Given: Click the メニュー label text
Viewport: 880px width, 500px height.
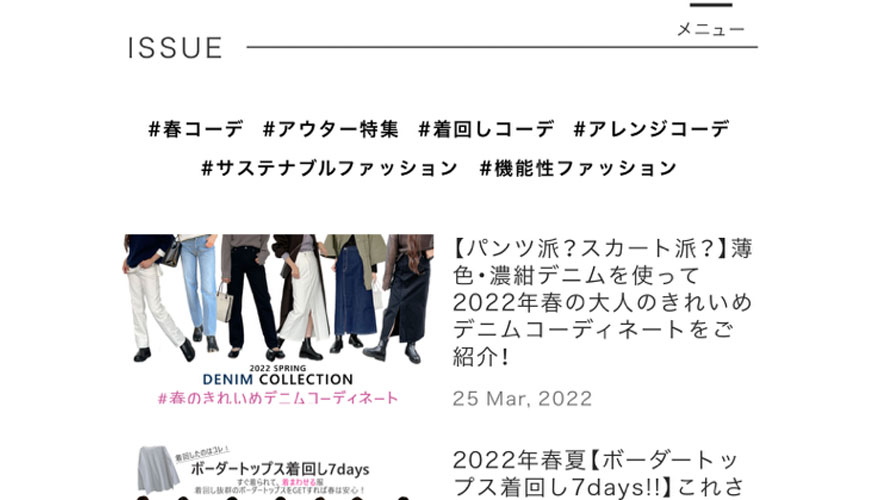Looking at the screenshot, I should point(711,29).
